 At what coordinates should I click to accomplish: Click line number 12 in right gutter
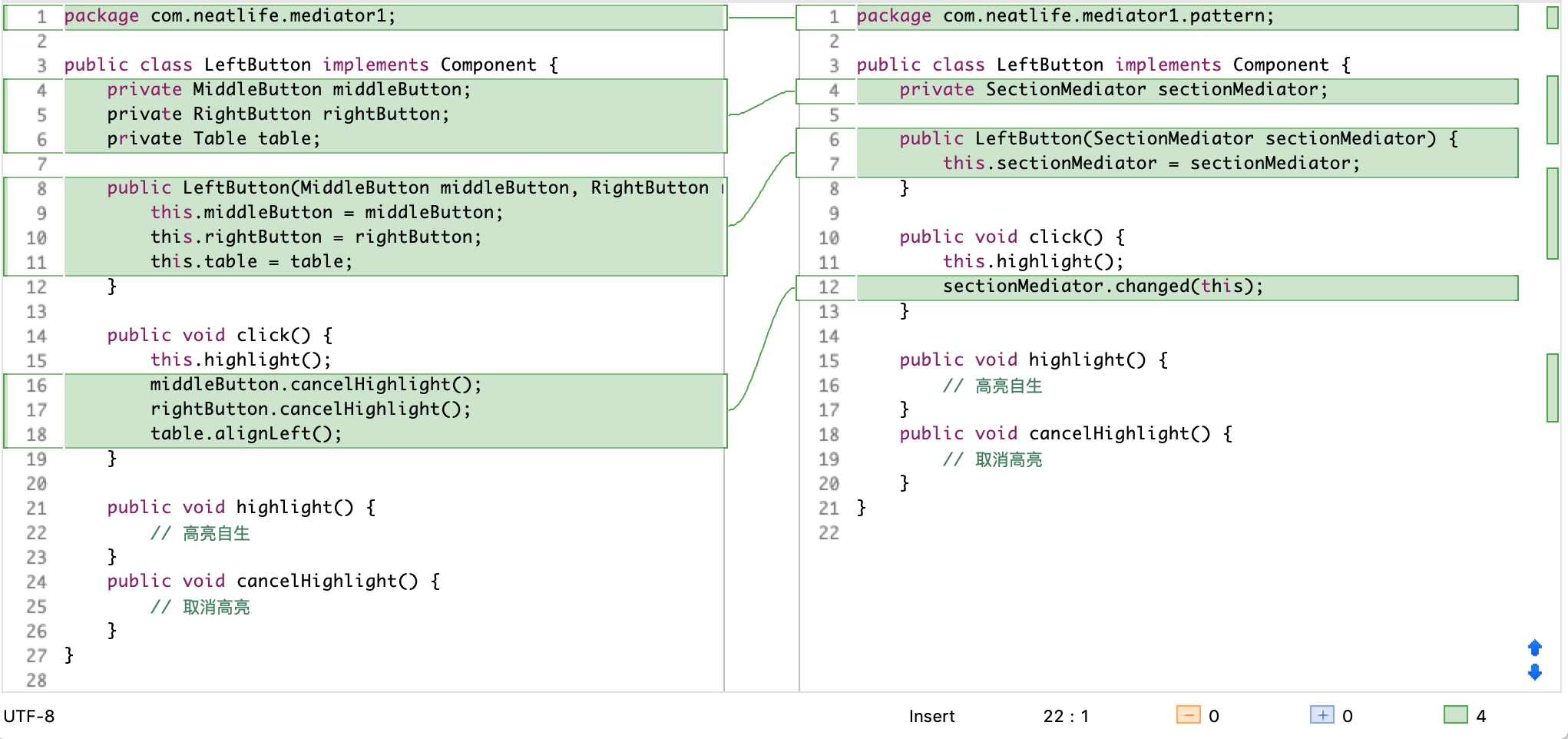[829, 287]
